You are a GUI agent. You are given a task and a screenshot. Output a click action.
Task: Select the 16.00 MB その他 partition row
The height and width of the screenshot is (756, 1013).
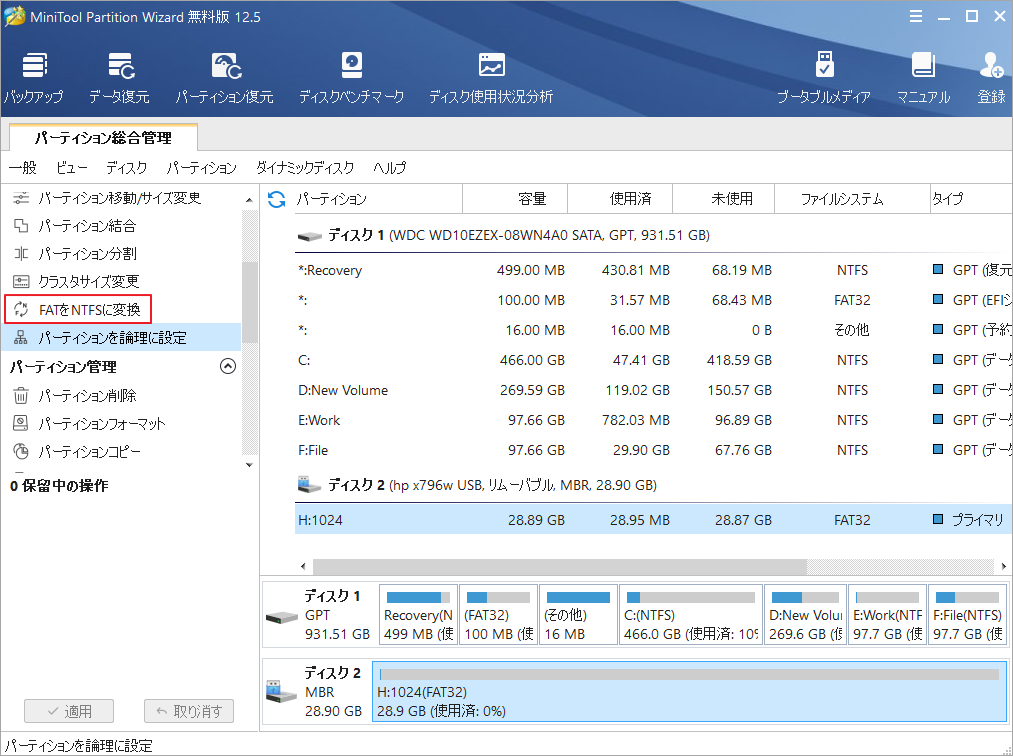click(x=653, y=330)
